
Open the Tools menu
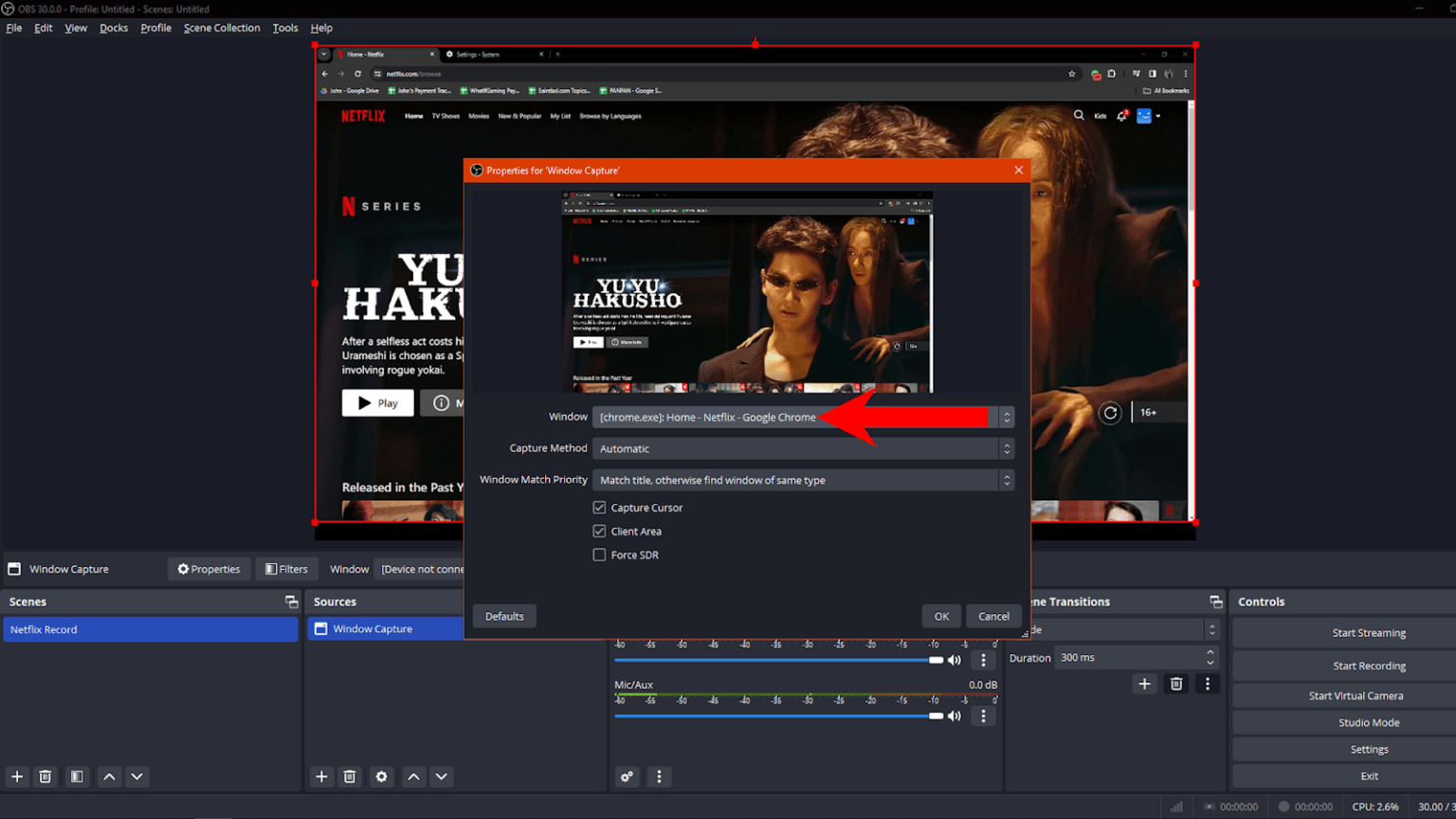tap(285, 27)
